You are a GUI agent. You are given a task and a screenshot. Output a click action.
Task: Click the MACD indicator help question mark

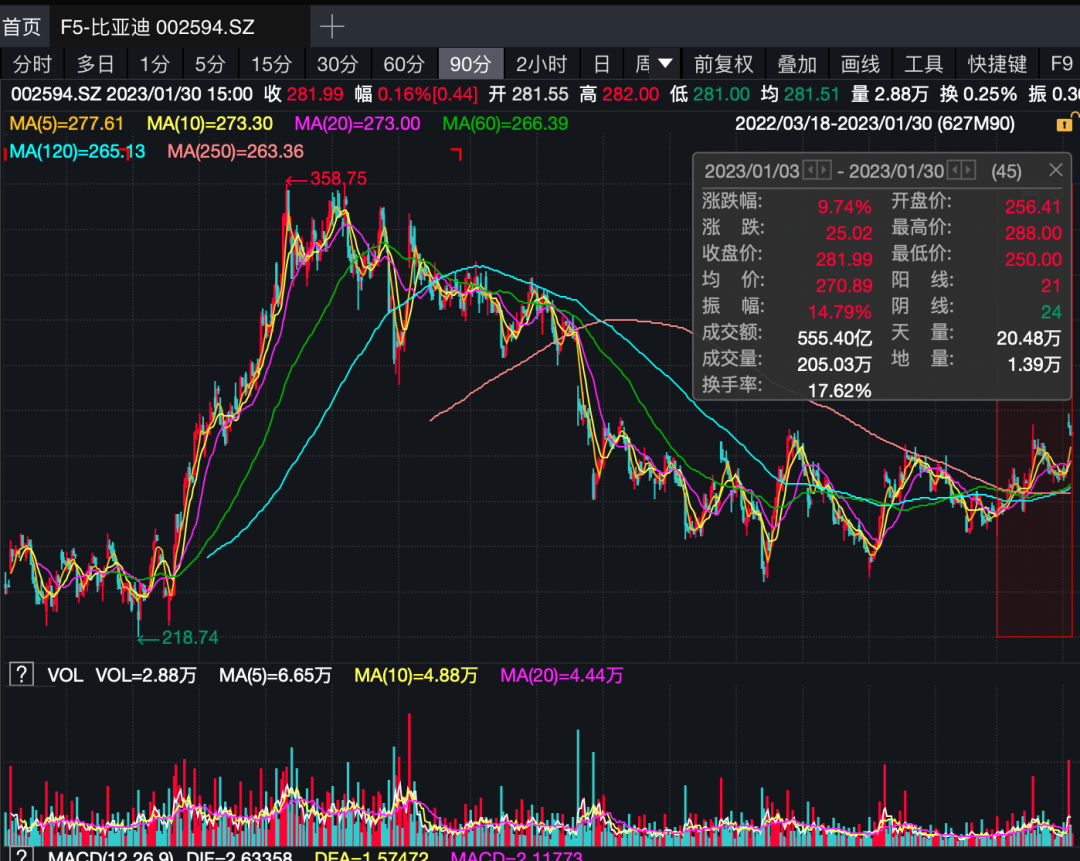click(21, 855)
